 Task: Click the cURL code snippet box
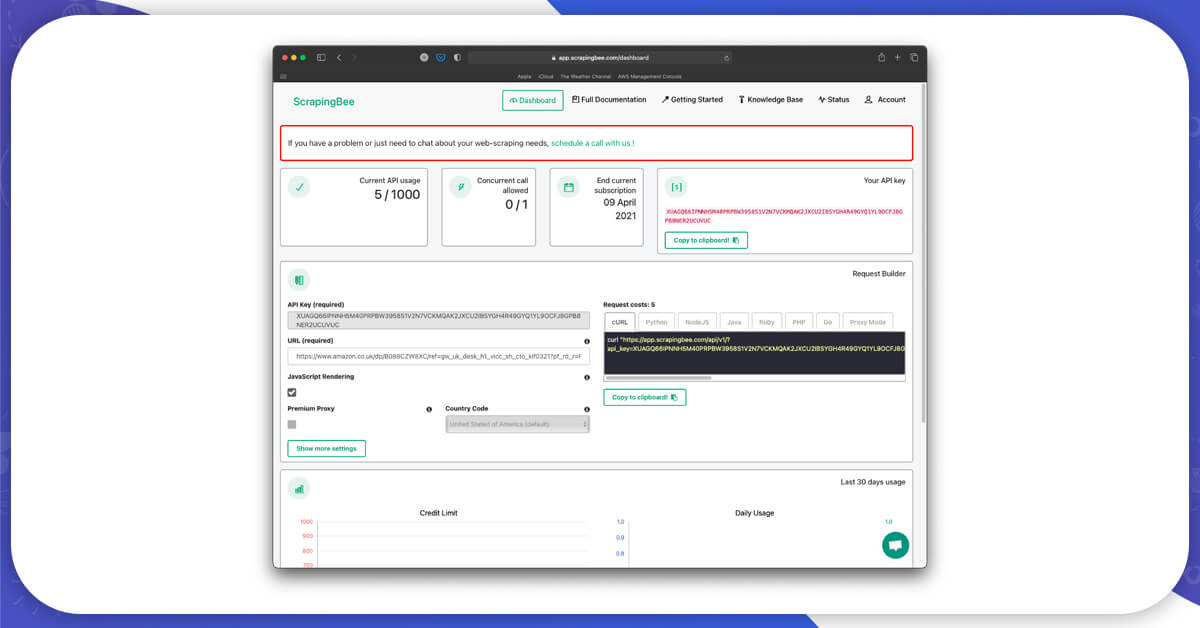755,353
